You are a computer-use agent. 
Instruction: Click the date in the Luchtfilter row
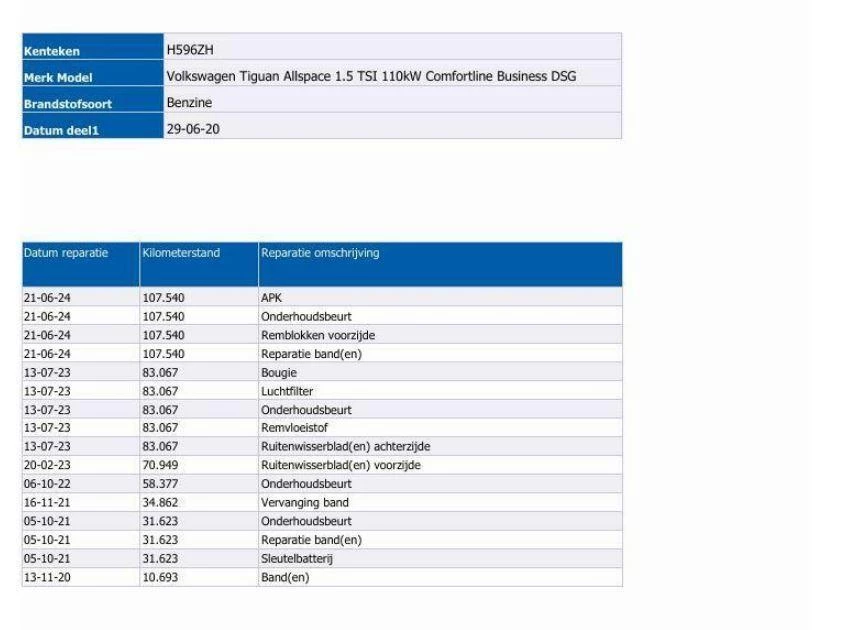[47, 391]
